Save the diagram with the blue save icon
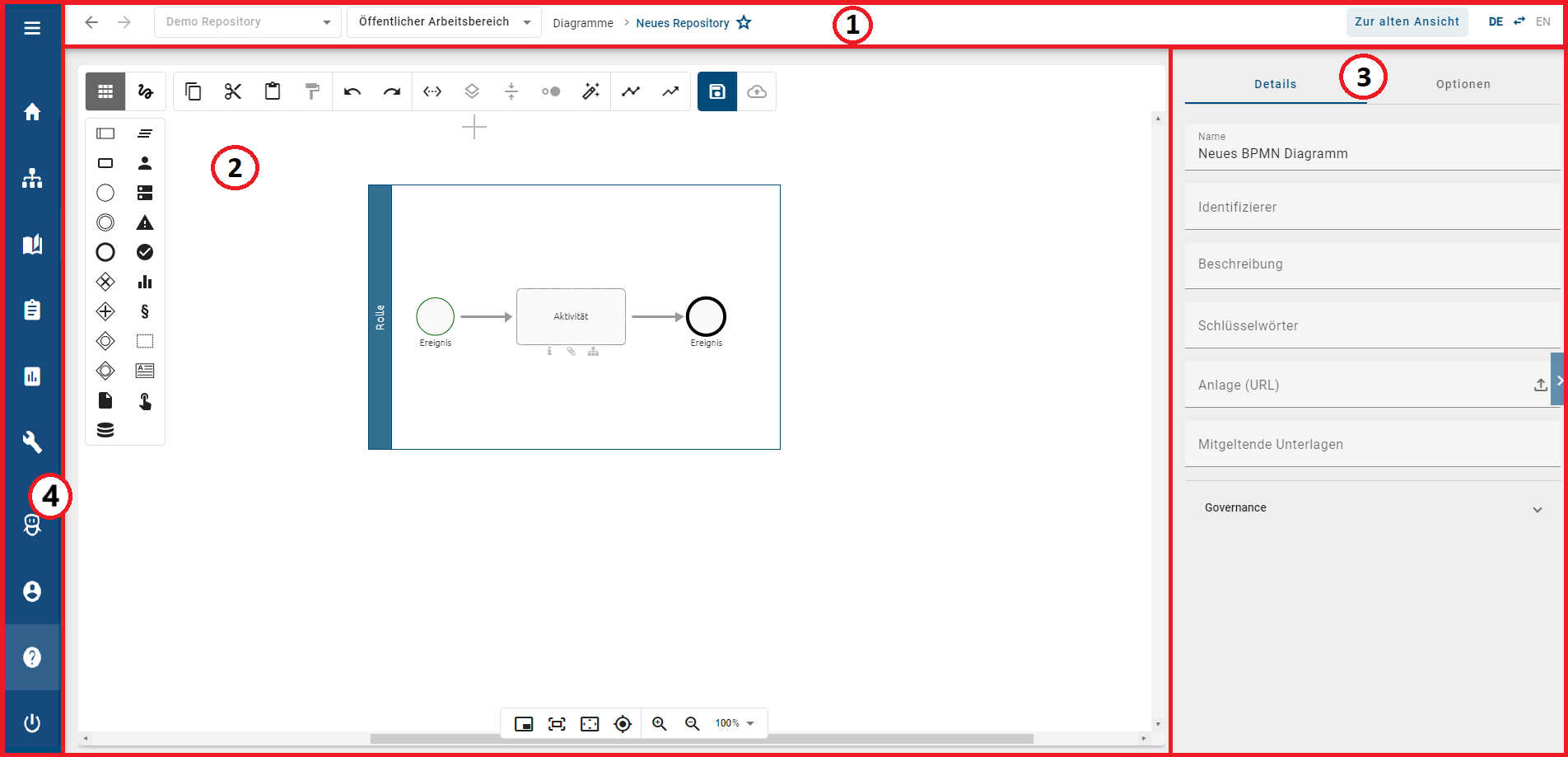This screenshot has height=757, width=1568. 716,91
